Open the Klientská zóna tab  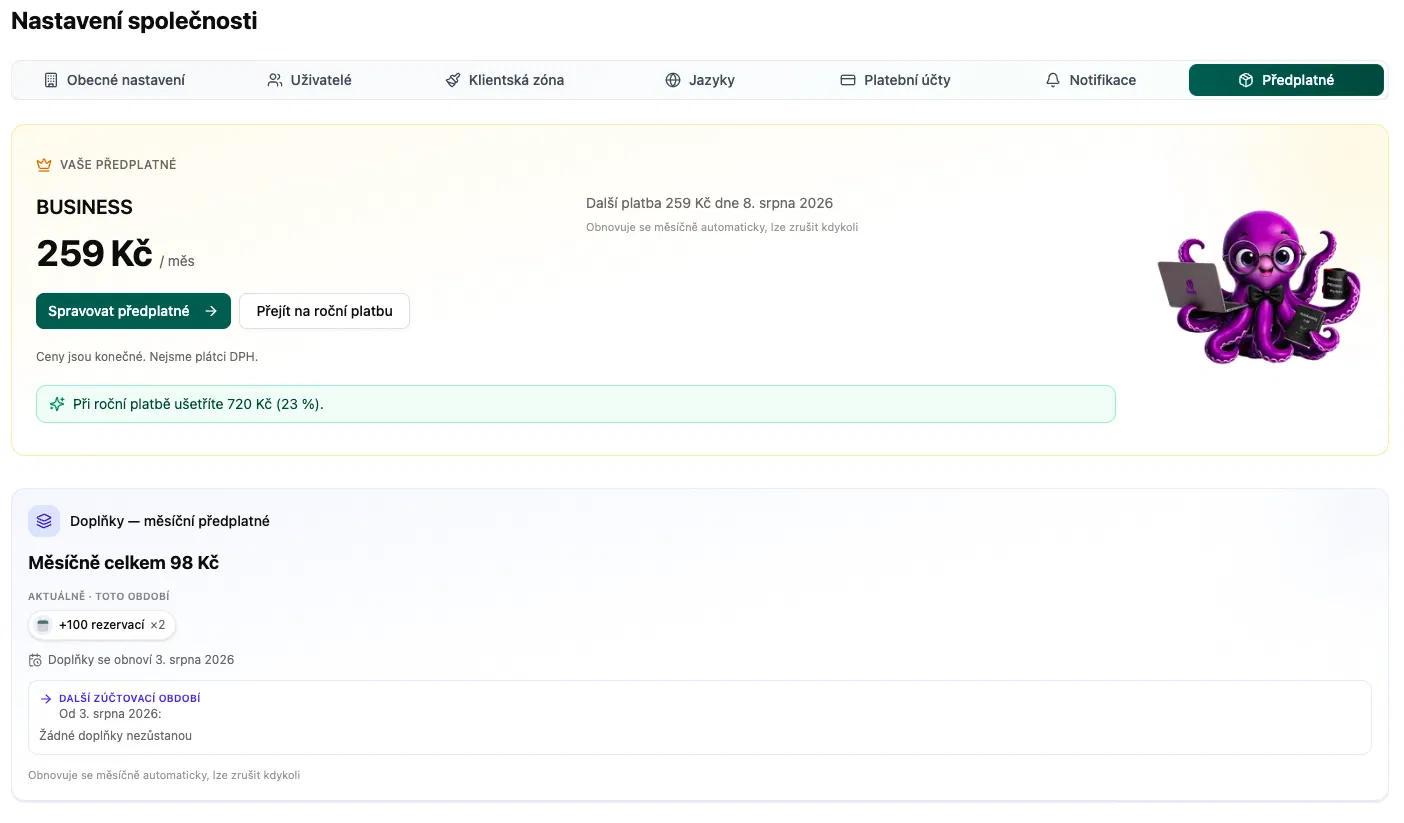[504, 80]
